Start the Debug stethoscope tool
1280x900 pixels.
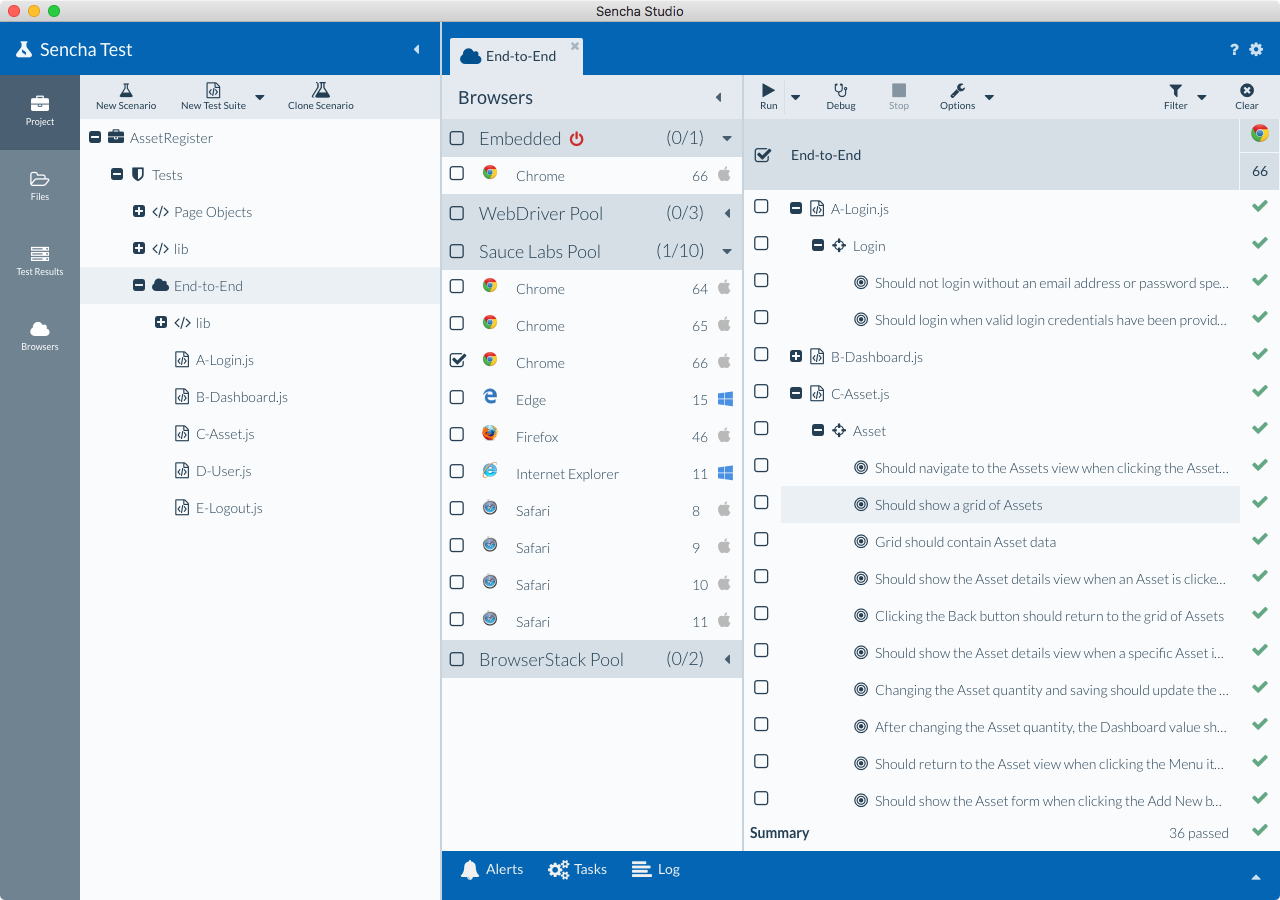click(841, 90)
